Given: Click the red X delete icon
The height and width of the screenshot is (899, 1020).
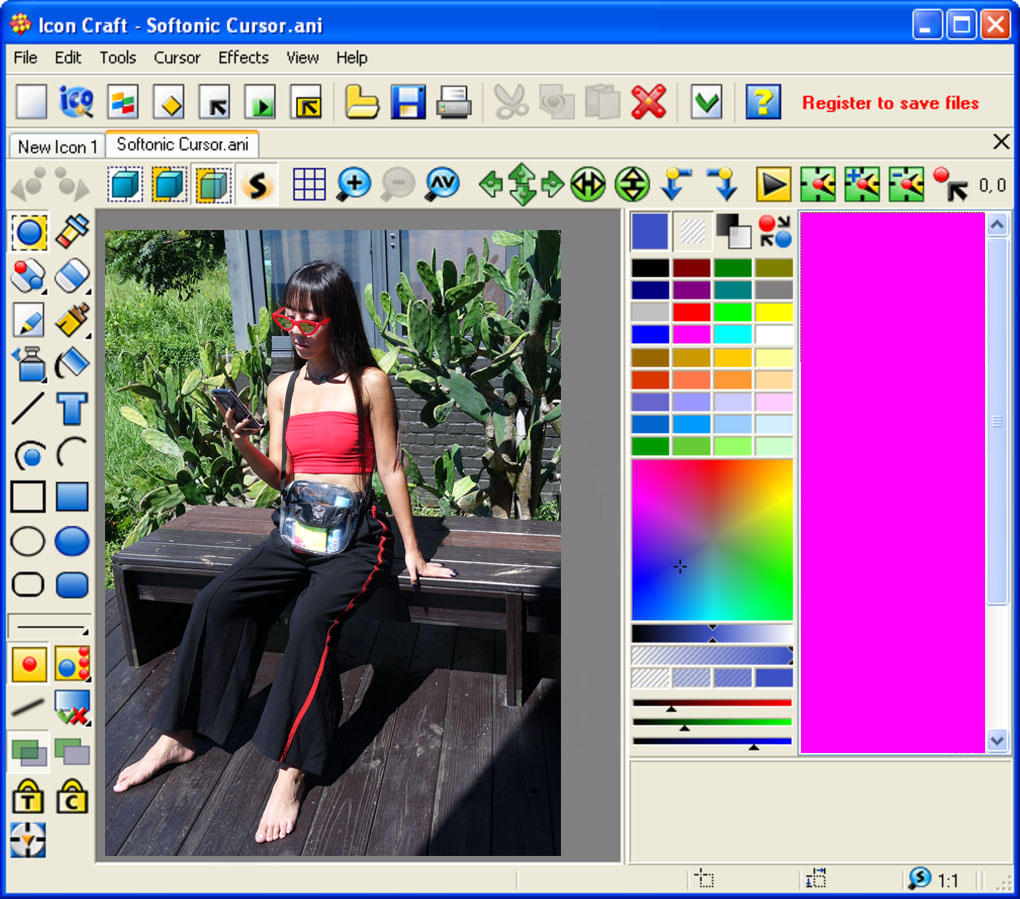Looking at the screenshot, I should tap(649, 102).
